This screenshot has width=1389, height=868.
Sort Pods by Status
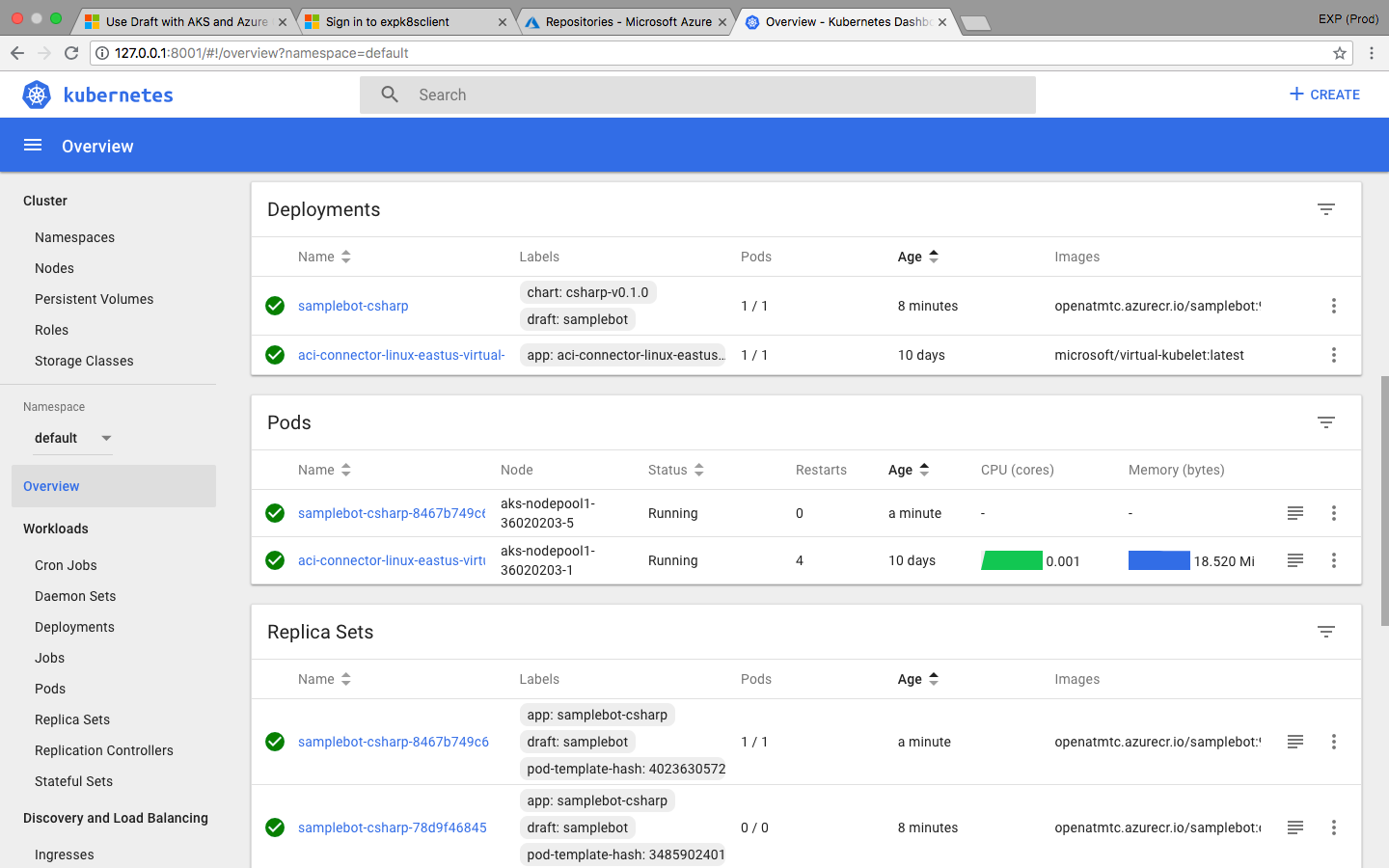[676, 470]
